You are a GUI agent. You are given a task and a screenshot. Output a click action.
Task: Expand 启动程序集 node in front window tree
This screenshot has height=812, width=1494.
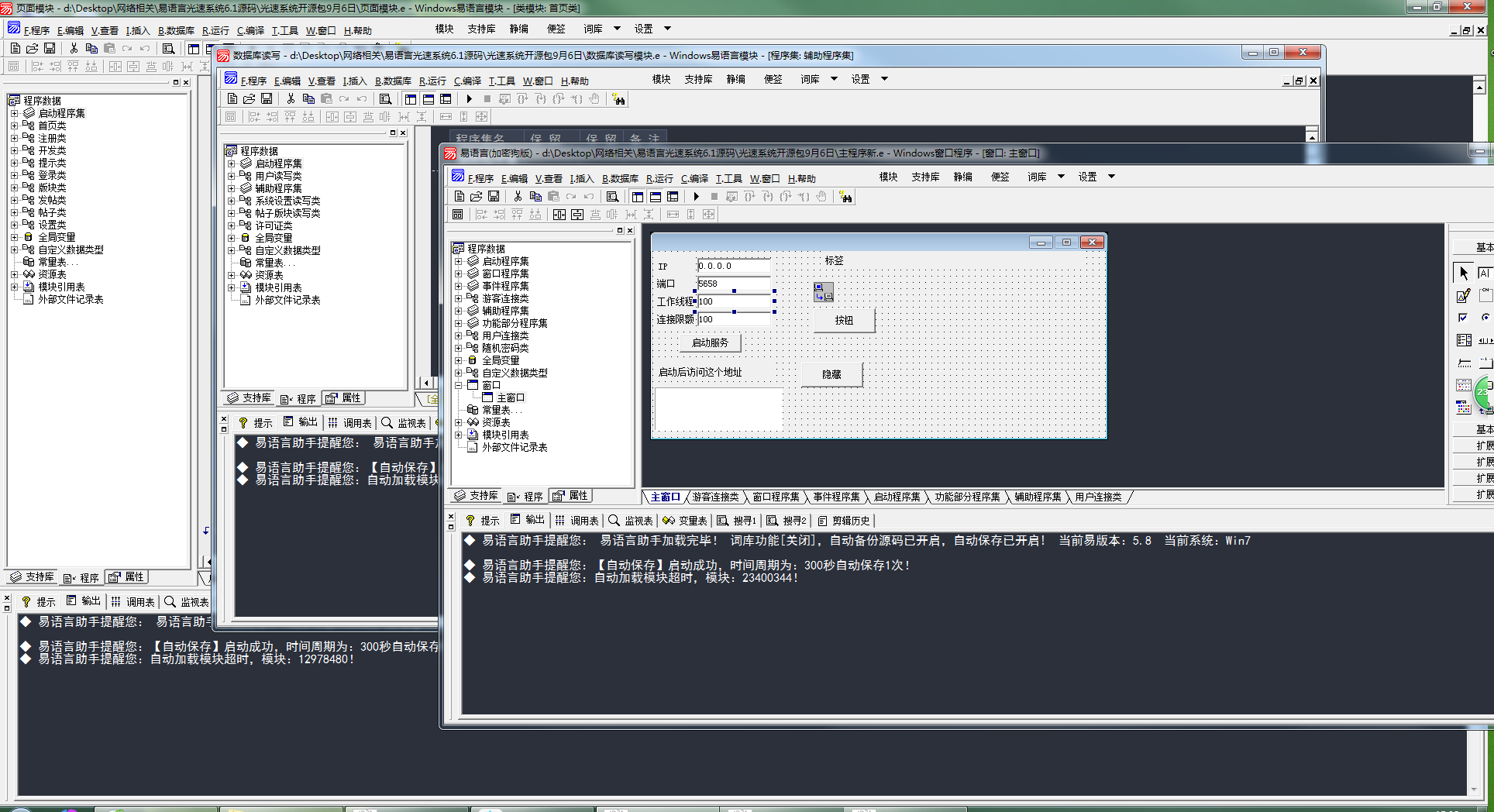(x=458, y=261)
